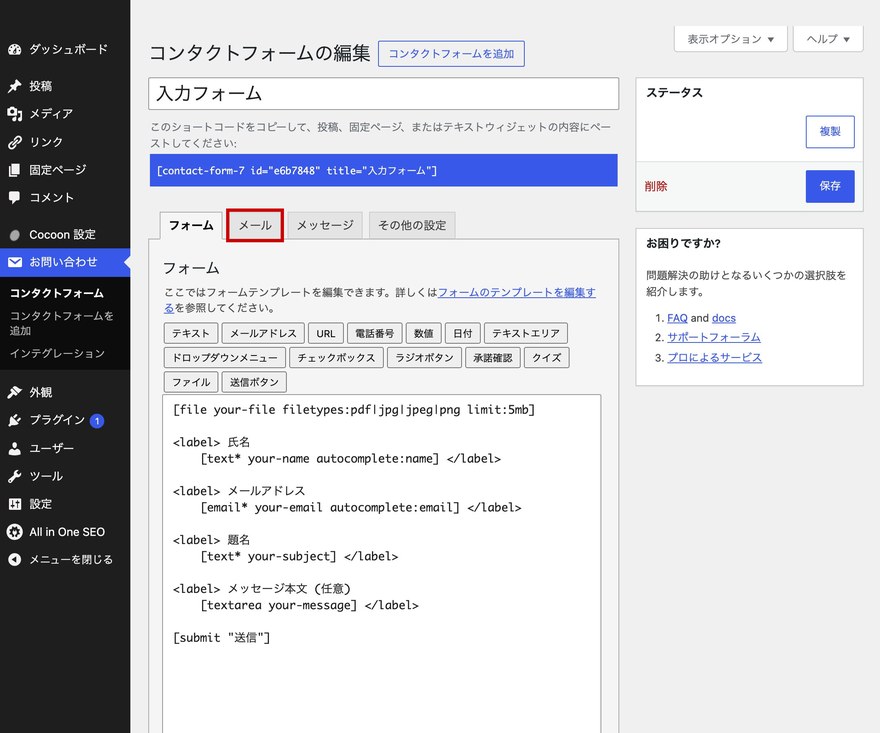This screenshot has height=733, width=880.
Task: Insert a 日付 tag
Action: (462, 333)
